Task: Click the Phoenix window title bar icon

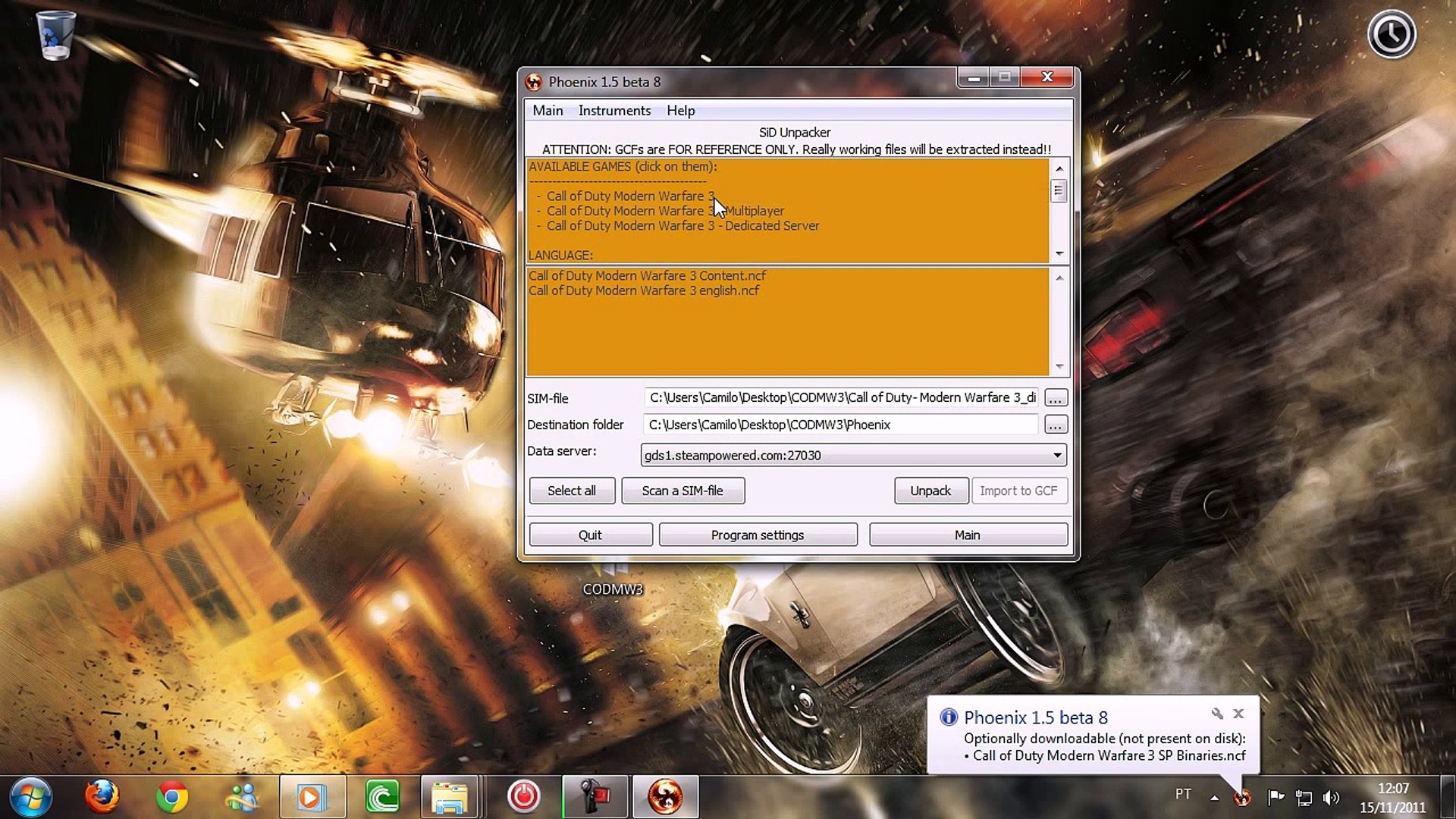Action: pyautogui.click(x=534, y=82)
